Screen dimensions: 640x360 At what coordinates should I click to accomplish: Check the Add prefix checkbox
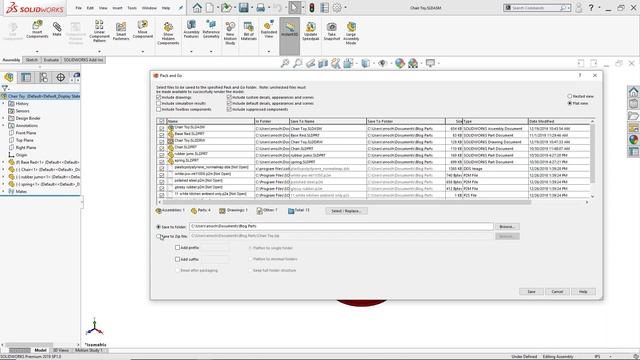[177, 248]
